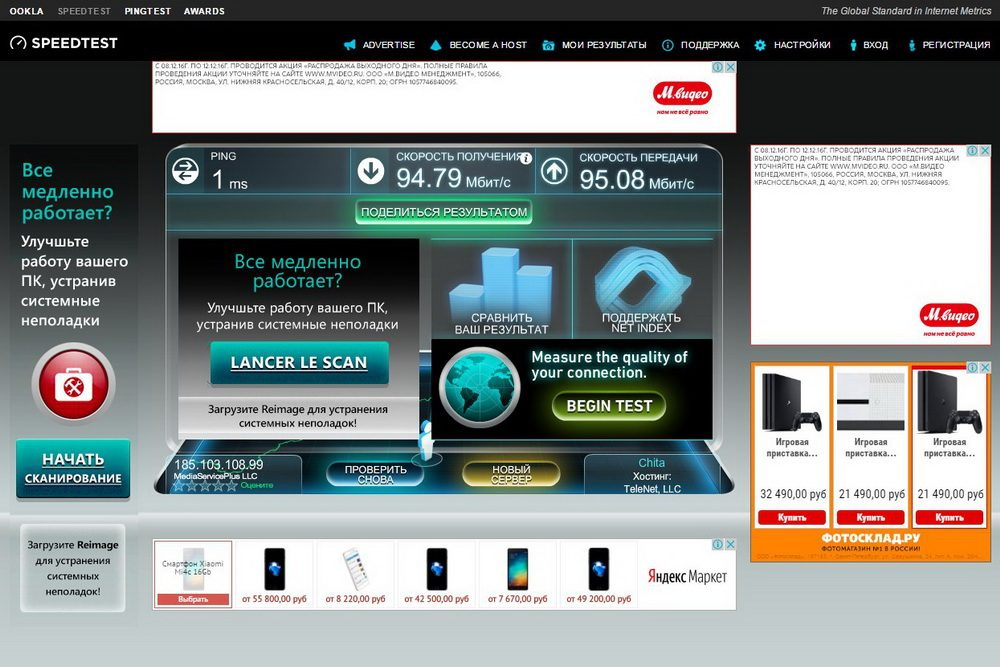
Task: Open the PINGTEST top tab
Action: click(147, 11)
